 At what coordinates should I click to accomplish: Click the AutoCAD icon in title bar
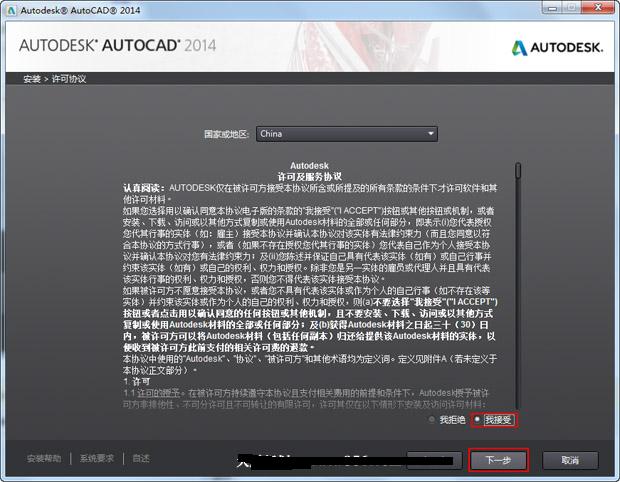coord(11,10)
